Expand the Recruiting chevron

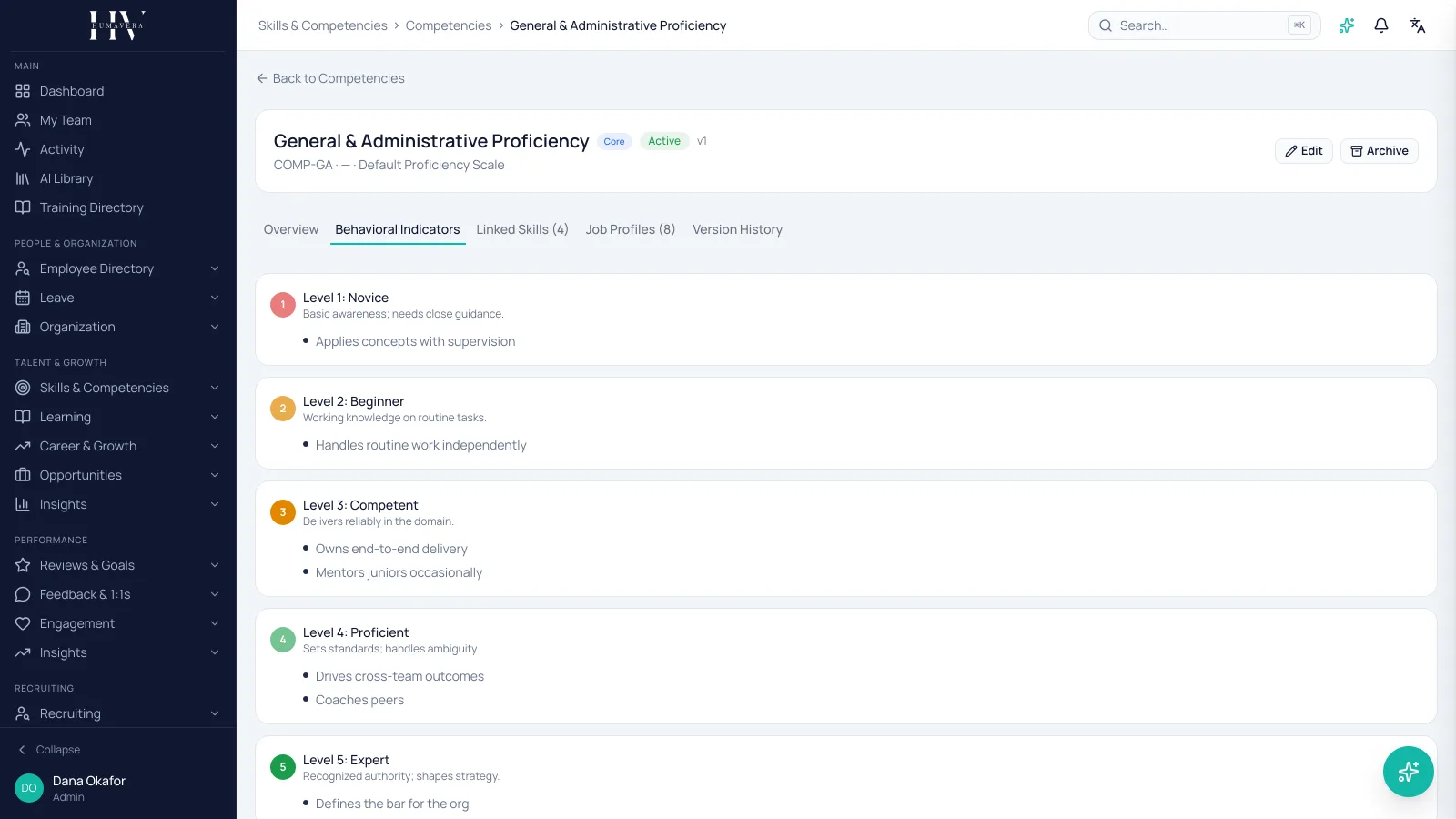point(215,713)
